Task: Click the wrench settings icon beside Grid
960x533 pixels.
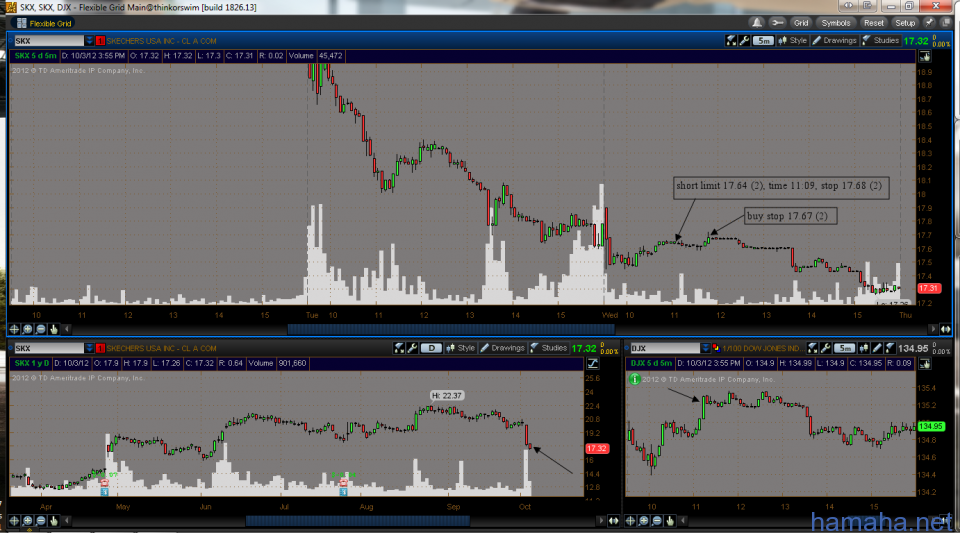Action: click(x=778, y=23)
